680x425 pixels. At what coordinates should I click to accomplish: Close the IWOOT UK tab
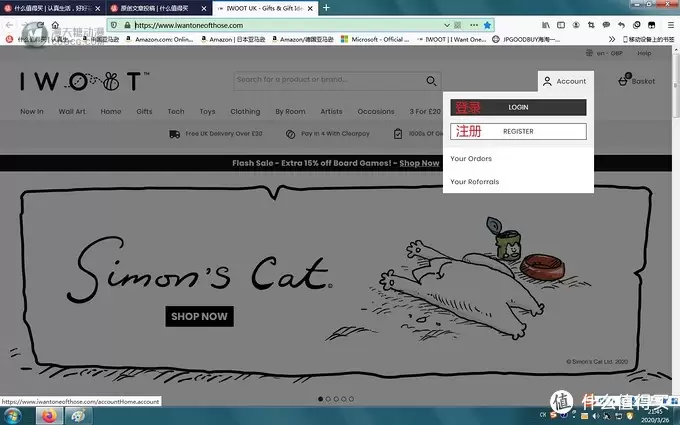pos(310,8)
